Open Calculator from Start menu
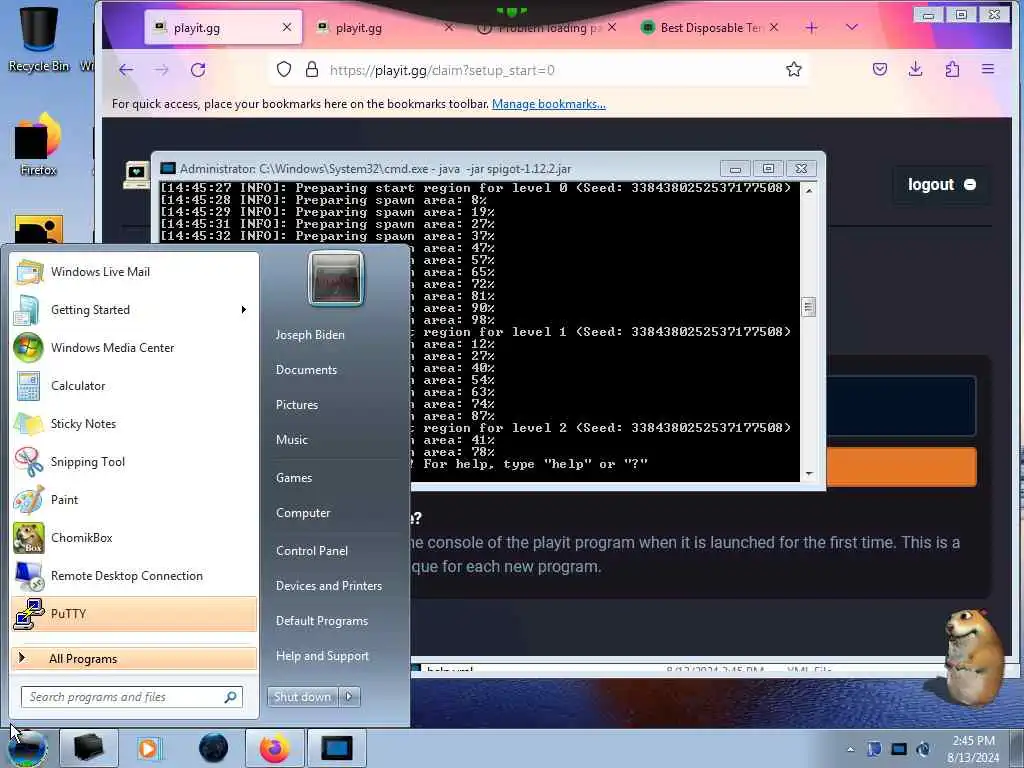Viewport: 1024px width, 768px height. tap(134, 385)
